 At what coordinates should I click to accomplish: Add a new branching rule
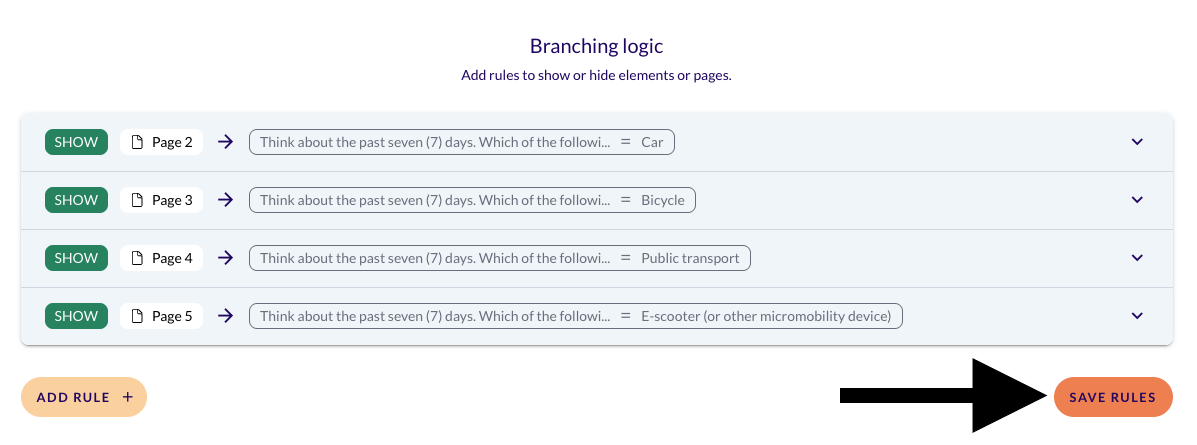point(84,397)
